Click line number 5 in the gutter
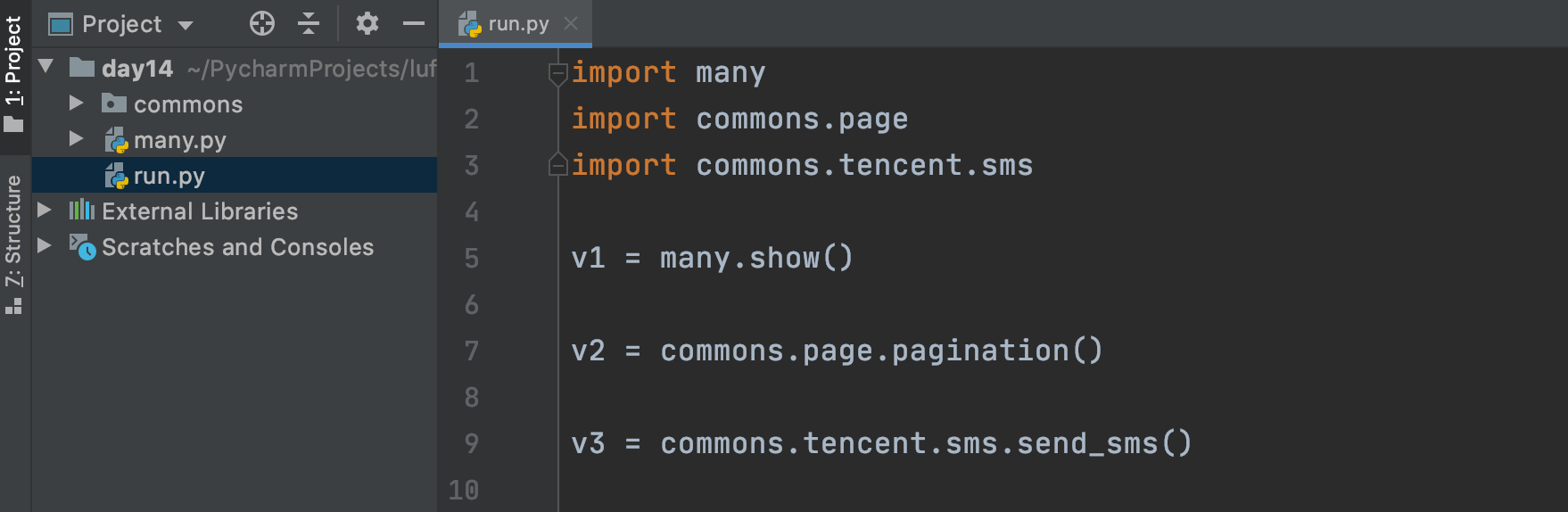This screenshot has width=1568, height=512. tap(472, 259)
